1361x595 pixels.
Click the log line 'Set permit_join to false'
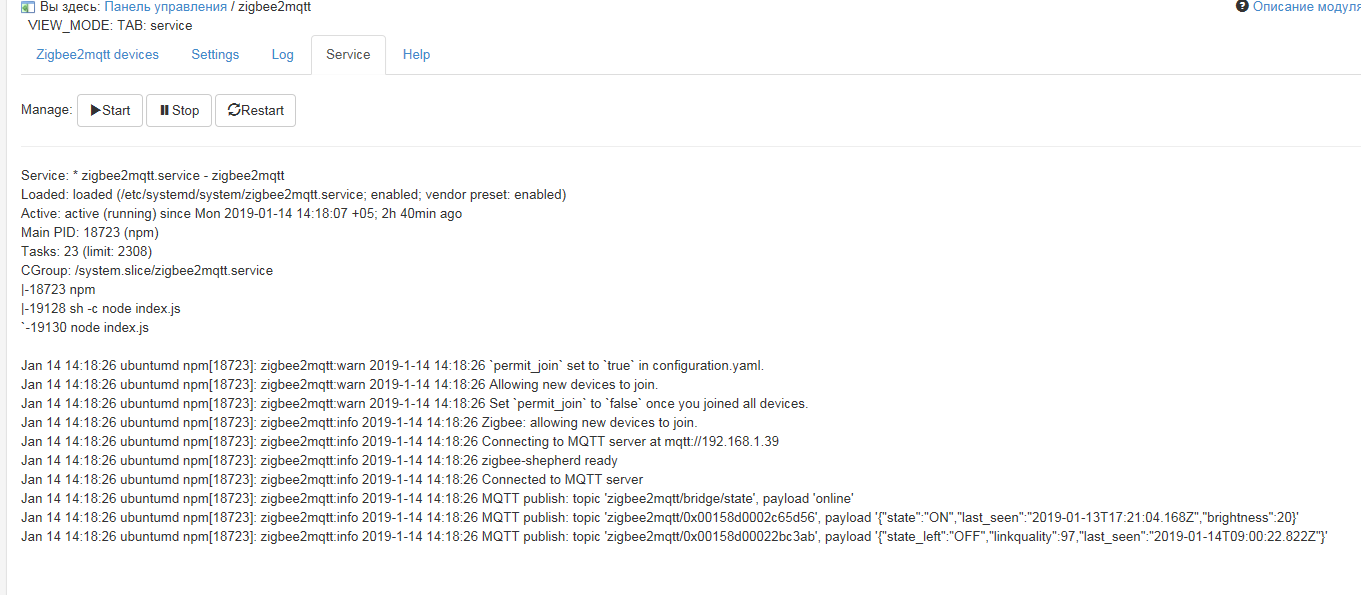point(414,403)
